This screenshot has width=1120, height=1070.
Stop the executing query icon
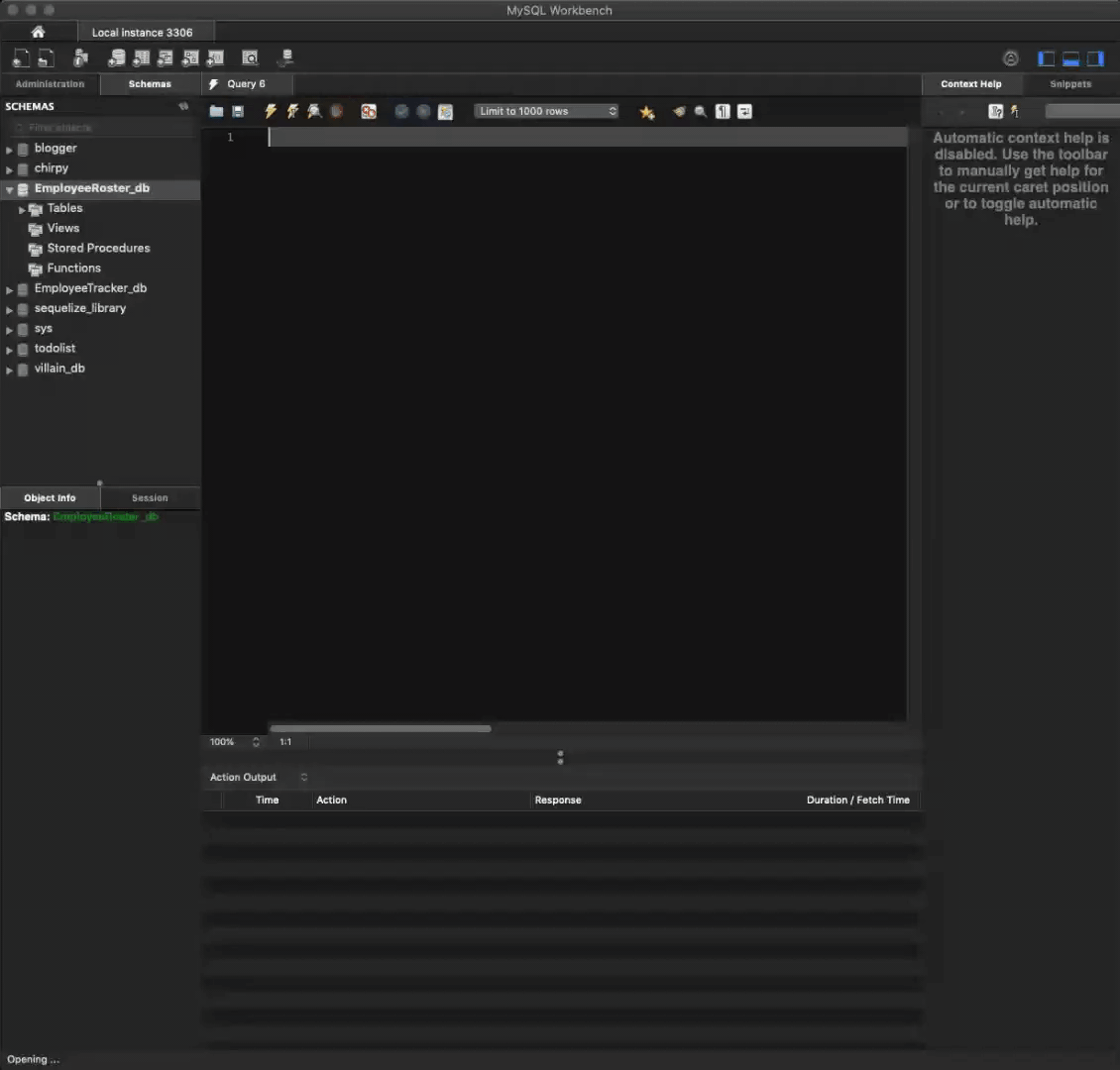click(x=336, y=111)
